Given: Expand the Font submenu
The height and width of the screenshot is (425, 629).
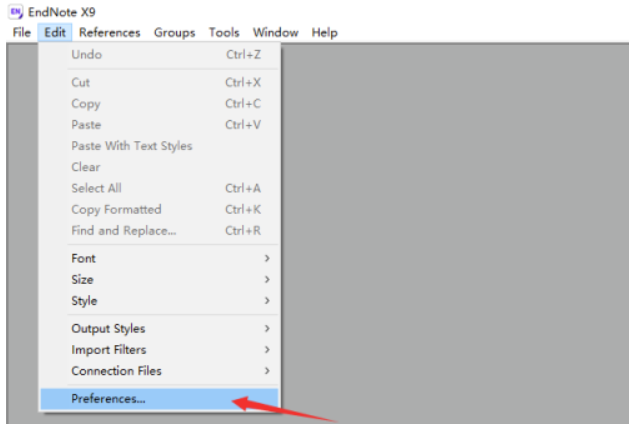Looking at the screenshot, I should point(159,258).
